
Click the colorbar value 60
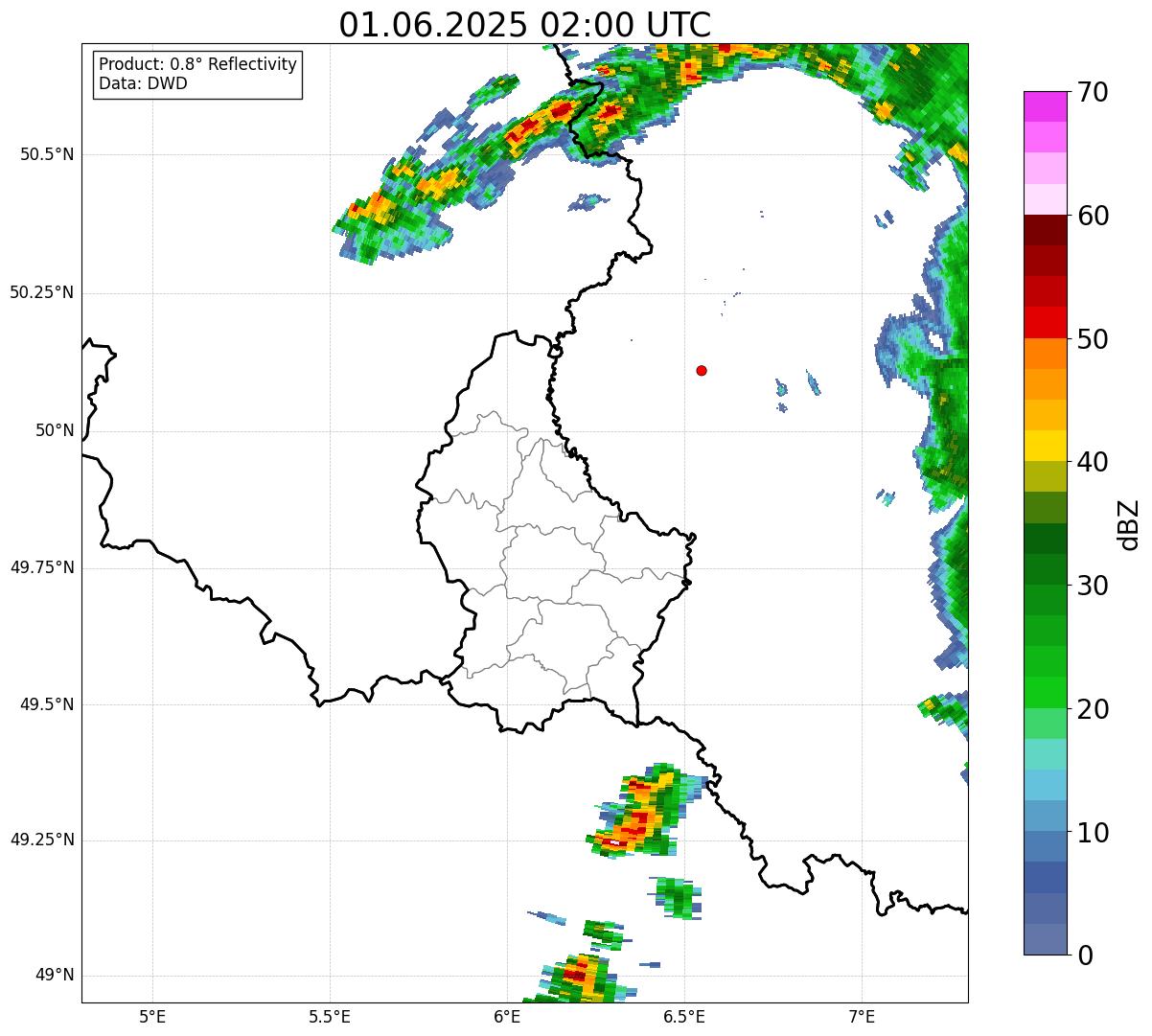[1093, 216]
